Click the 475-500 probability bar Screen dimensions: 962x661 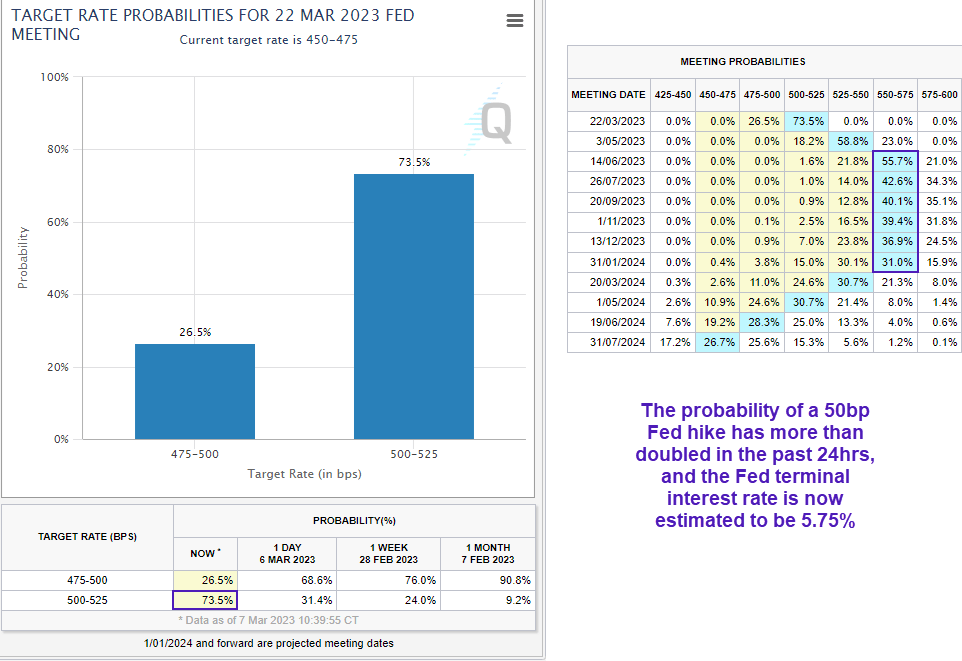(x=195, y=392)
